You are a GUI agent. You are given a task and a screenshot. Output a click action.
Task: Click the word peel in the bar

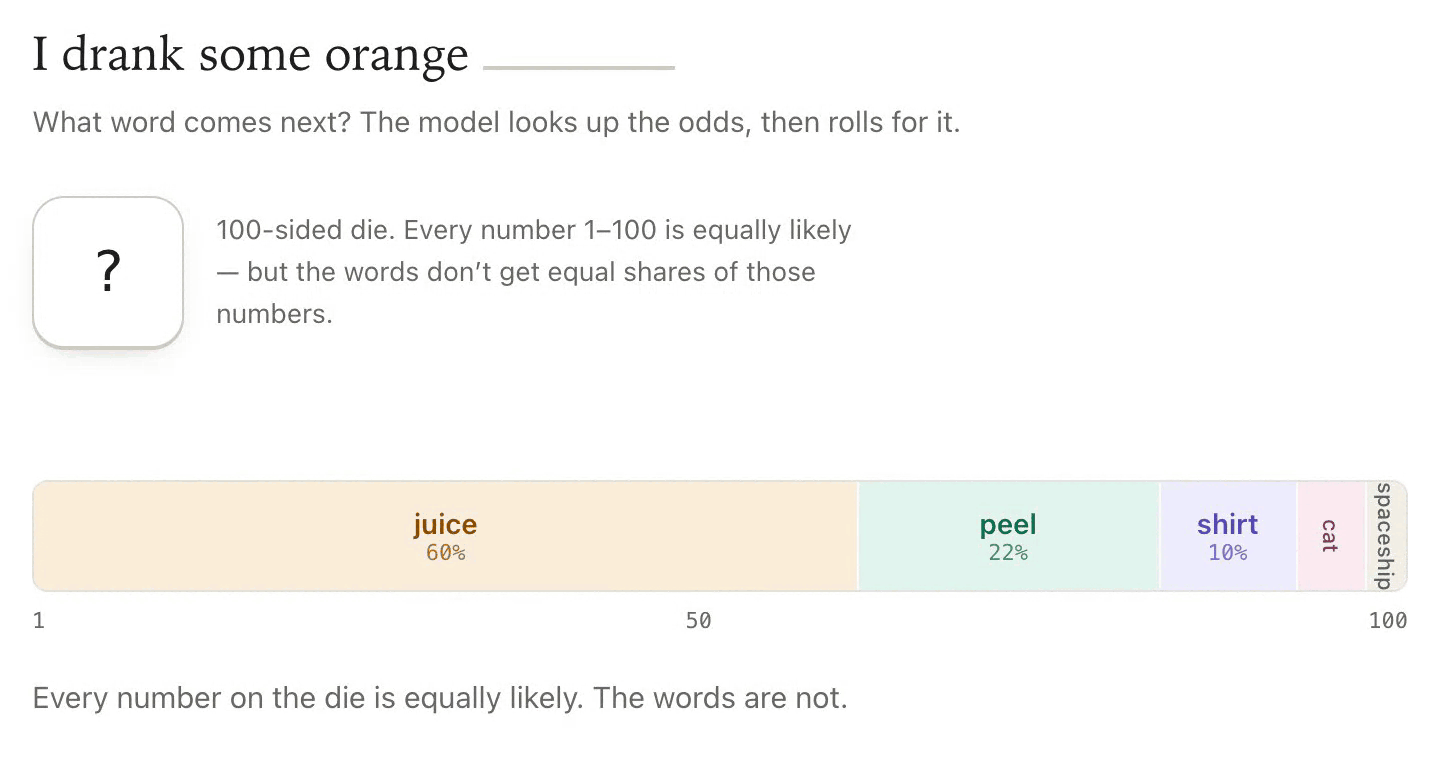1008,525
